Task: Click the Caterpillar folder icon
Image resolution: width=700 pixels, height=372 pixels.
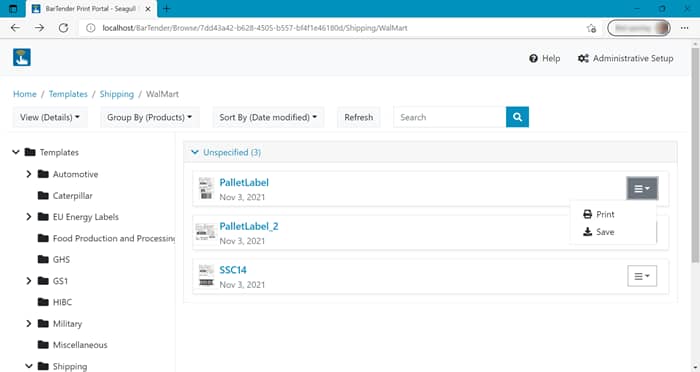Action: pyautogui.click(x=43, y=195)
